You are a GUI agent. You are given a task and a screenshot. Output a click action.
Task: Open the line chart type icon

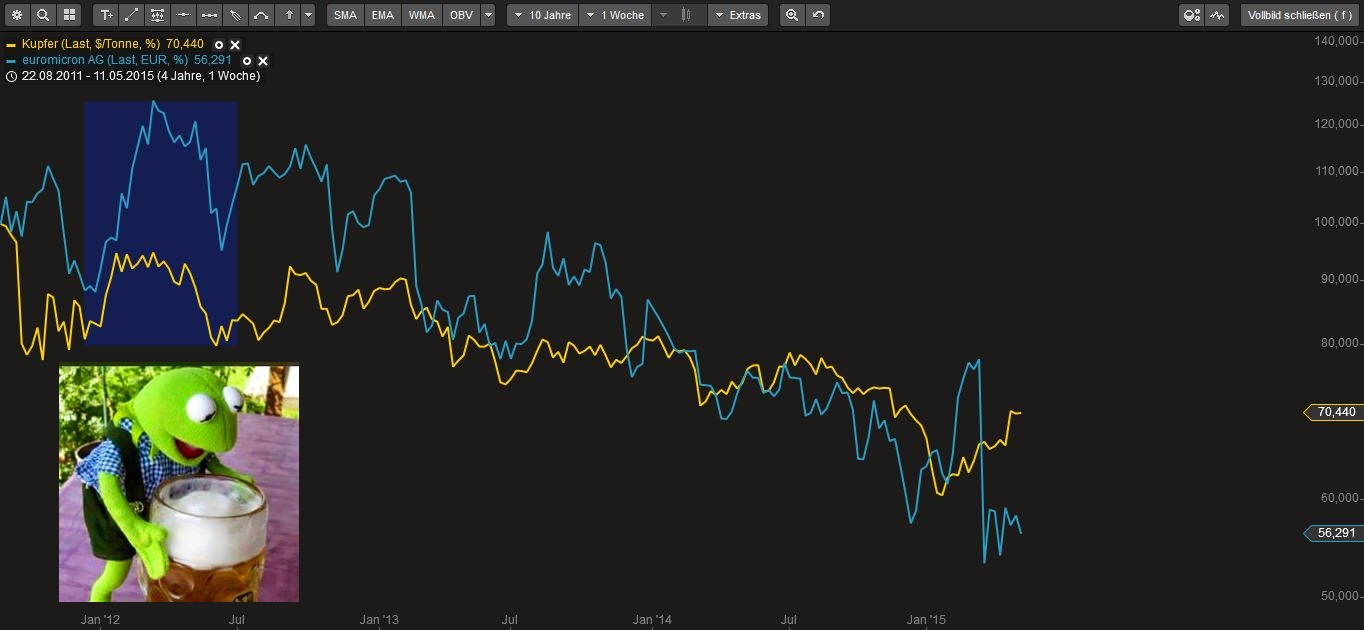click(x=1217, y=15)
